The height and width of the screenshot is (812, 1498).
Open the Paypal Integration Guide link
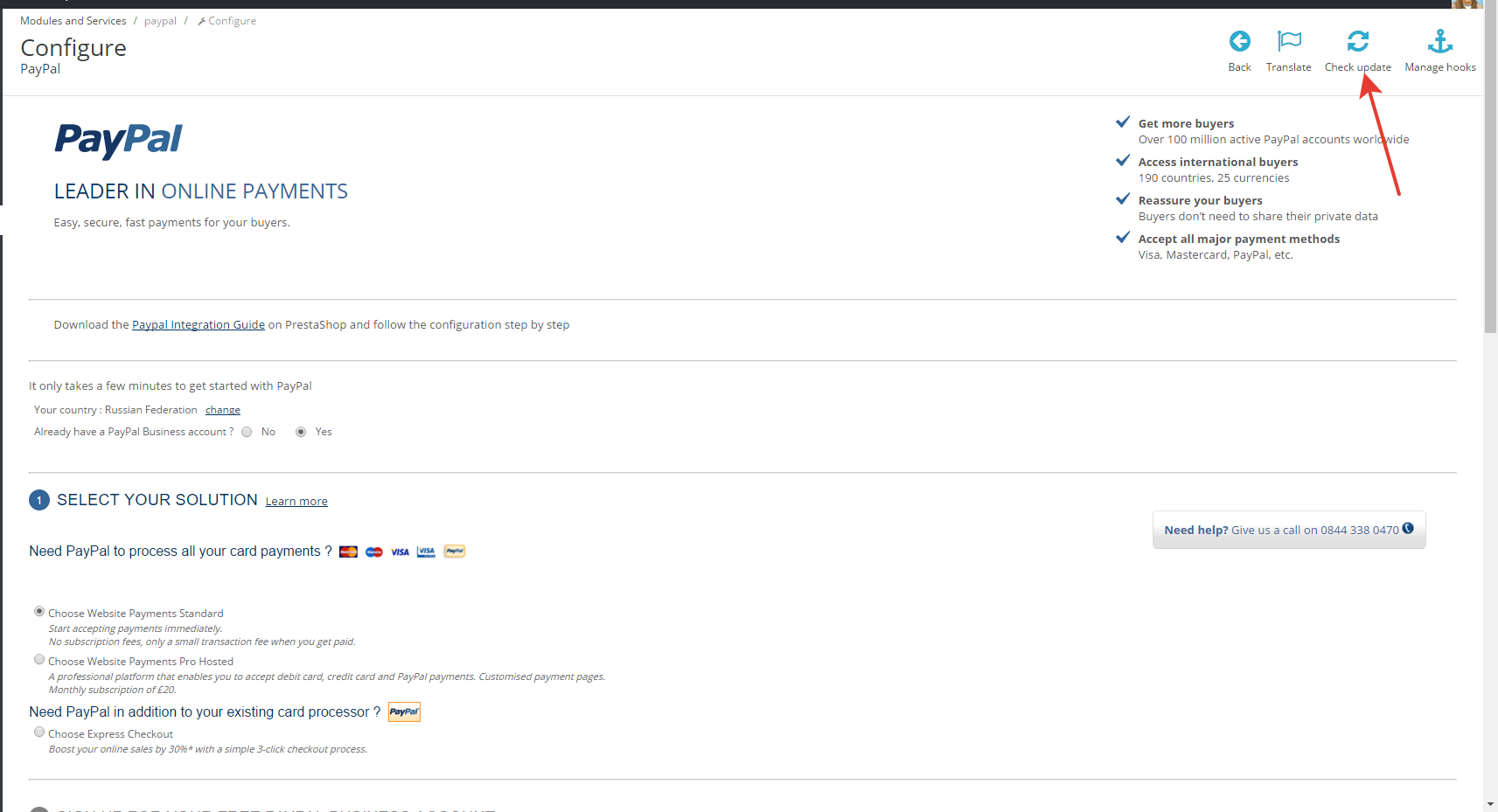click(x=199, y=324)
